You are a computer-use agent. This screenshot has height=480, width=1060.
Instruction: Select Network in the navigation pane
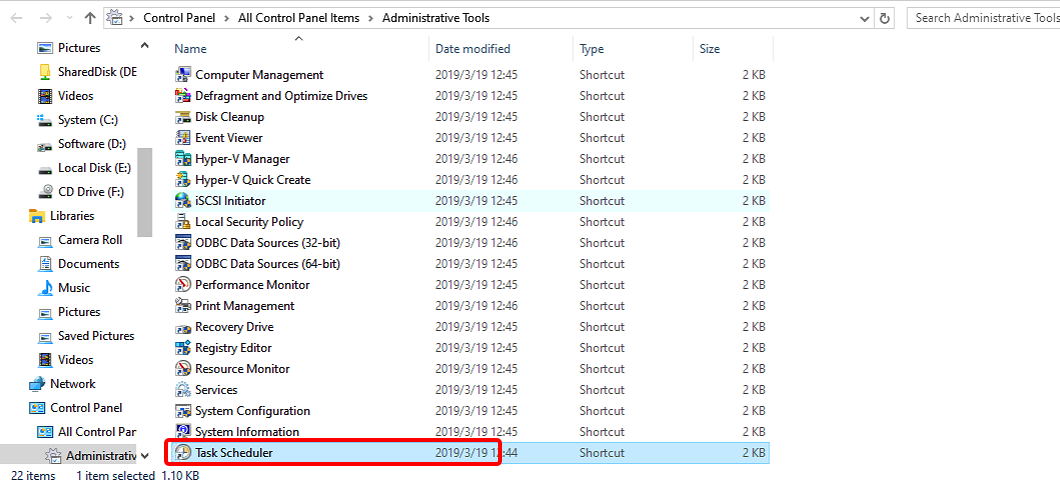(x=73, y=384)
